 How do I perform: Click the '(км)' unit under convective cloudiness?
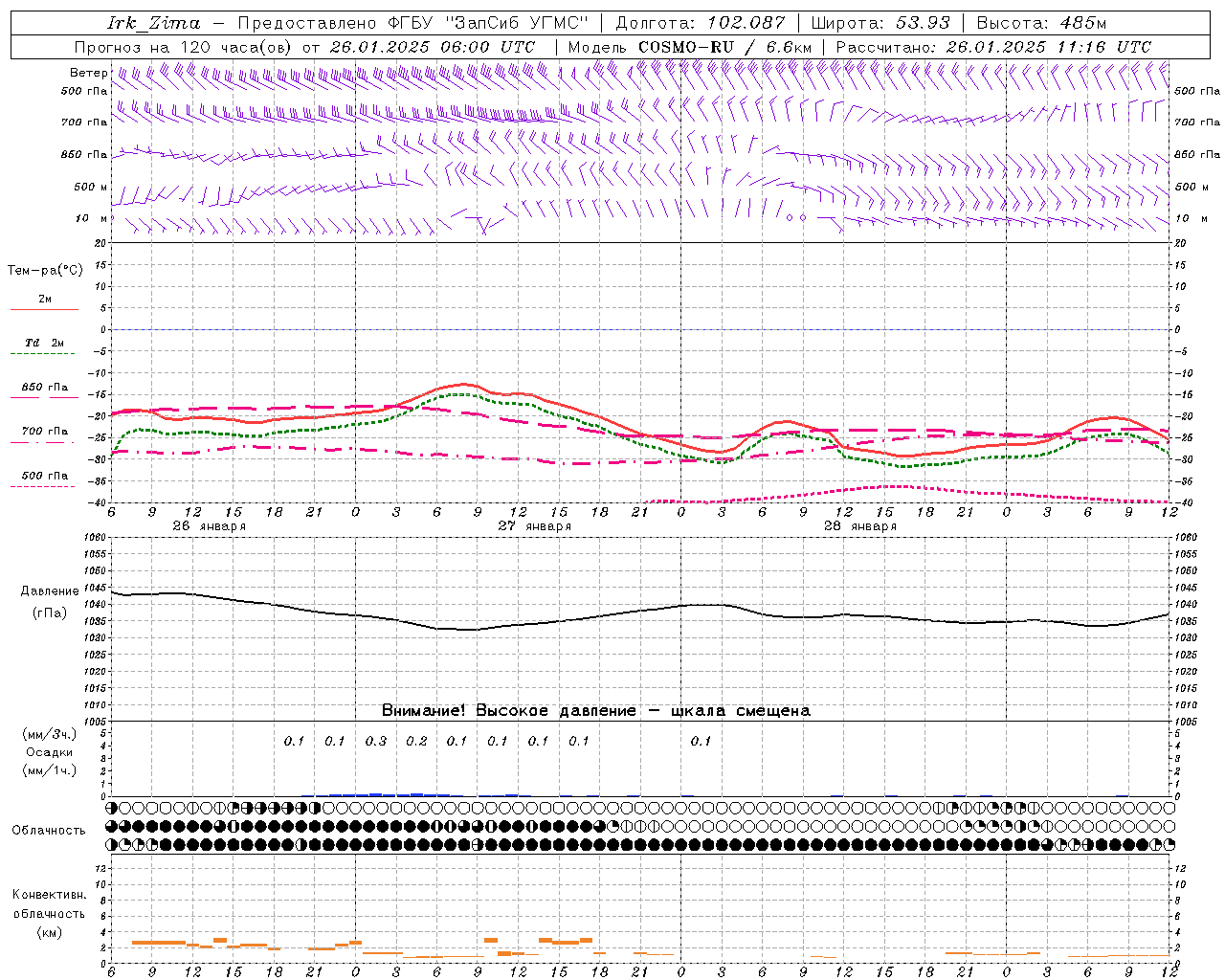click(49, 932)
